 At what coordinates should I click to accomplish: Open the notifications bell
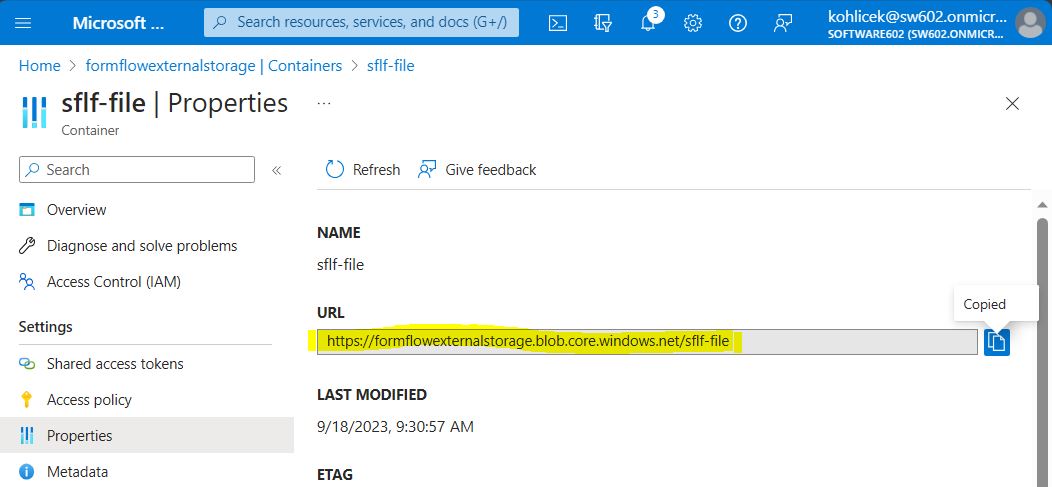coord(648,23)
